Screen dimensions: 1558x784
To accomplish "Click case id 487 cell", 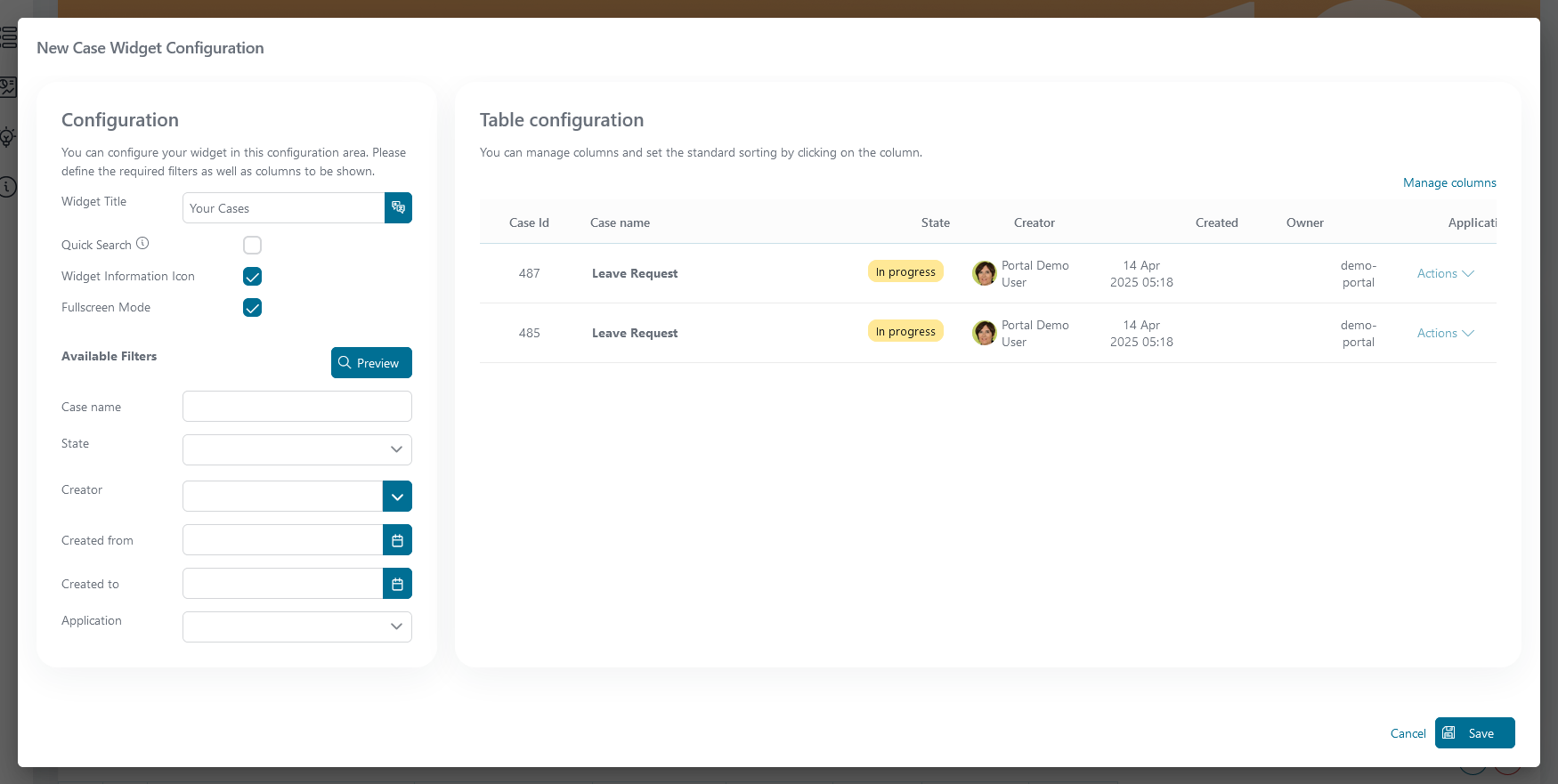I will (529, 273).
